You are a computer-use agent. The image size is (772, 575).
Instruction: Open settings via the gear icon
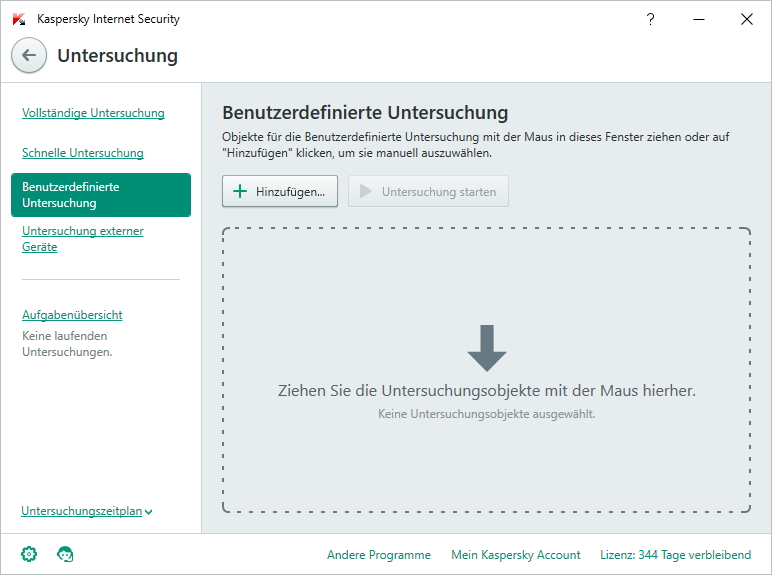pos(29,554)
